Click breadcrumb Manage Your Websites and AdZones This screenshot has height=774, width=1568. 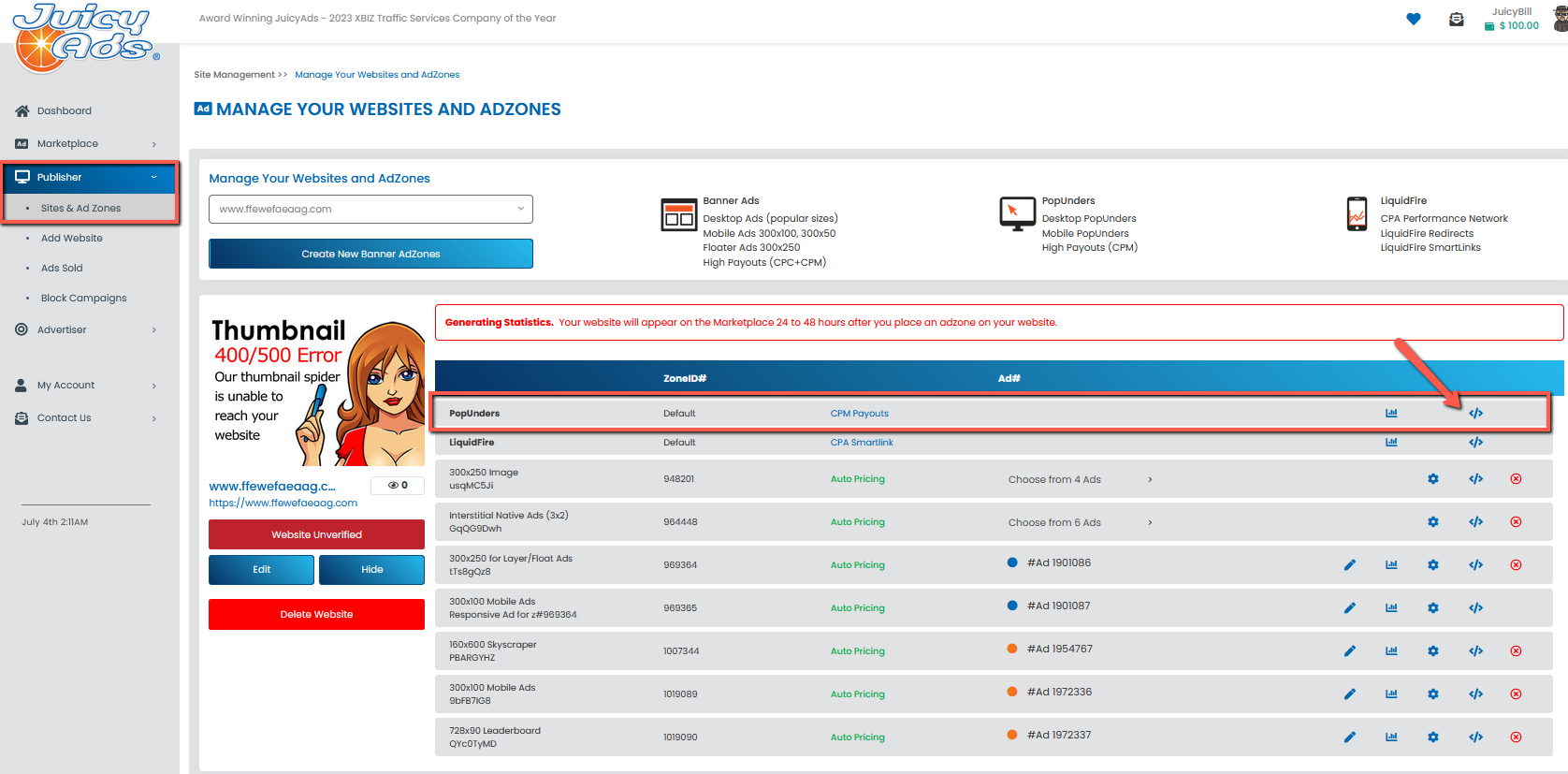[x=377, y=75]
